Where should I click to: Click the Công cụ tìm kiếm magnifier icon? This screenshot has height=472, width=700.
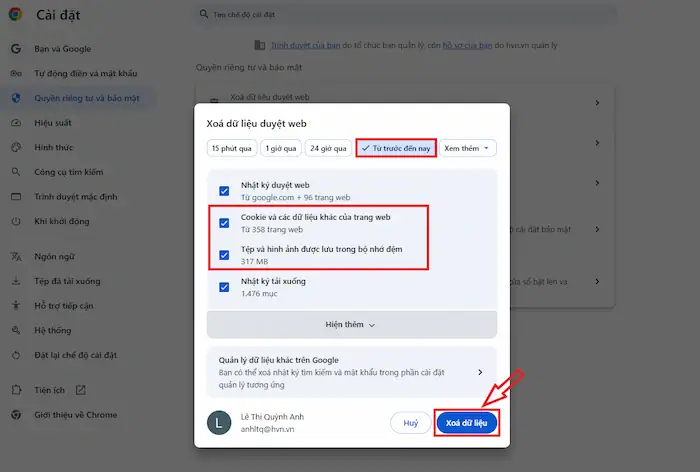(x=16, y=172)
